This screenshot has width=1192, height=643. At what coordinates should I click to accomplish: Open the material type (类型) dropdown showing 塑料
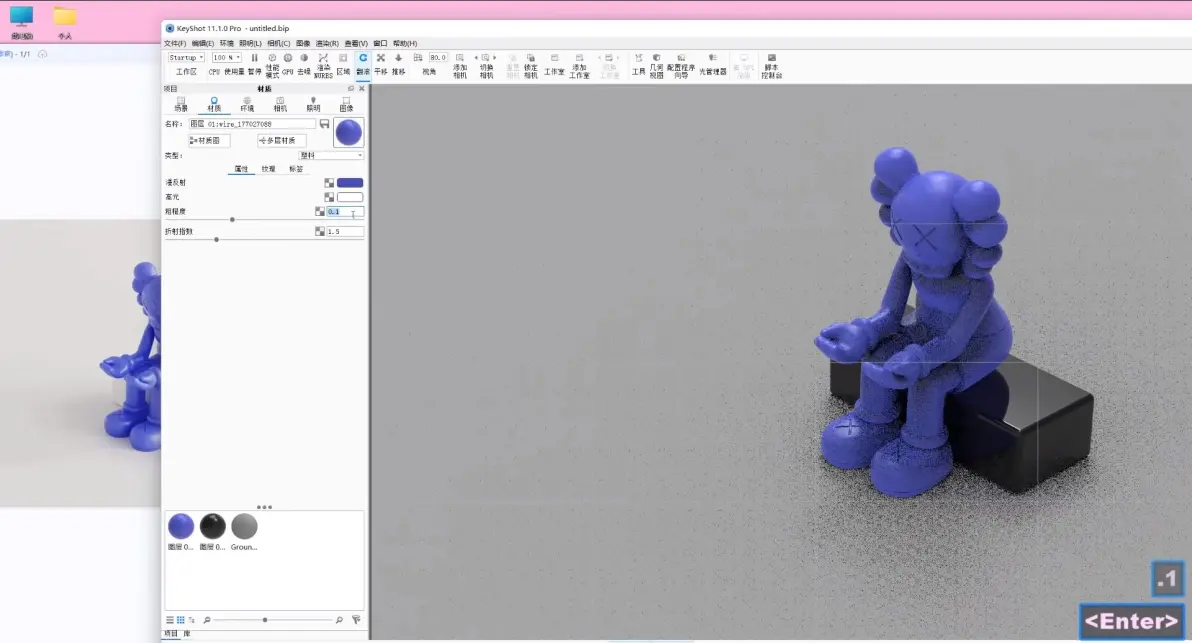(x=331, y=155)
